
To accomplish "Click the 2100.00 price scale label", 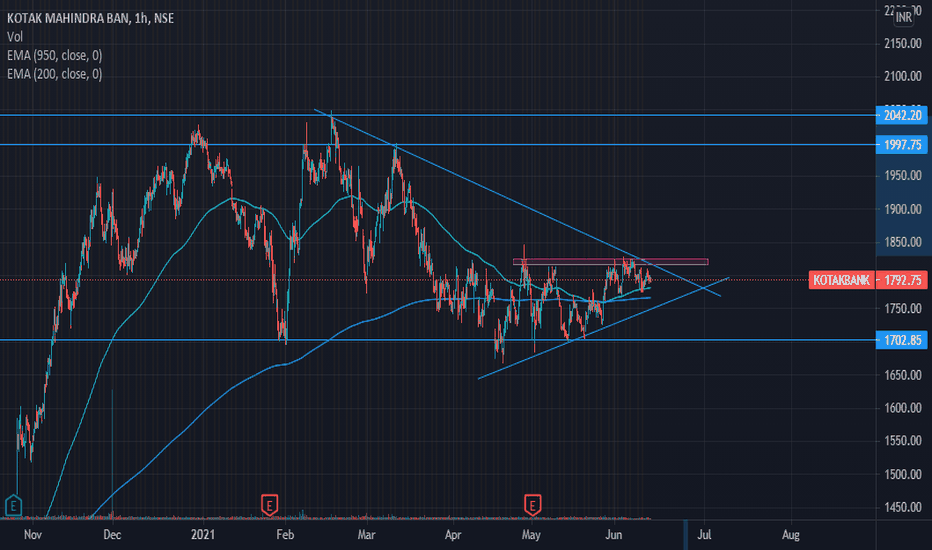I will (x=903, y=76).
